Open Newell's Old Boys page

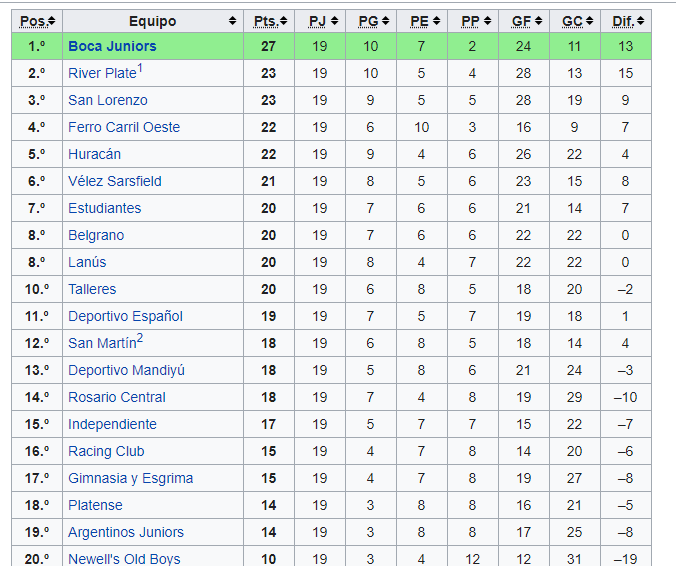pos(124,559)
